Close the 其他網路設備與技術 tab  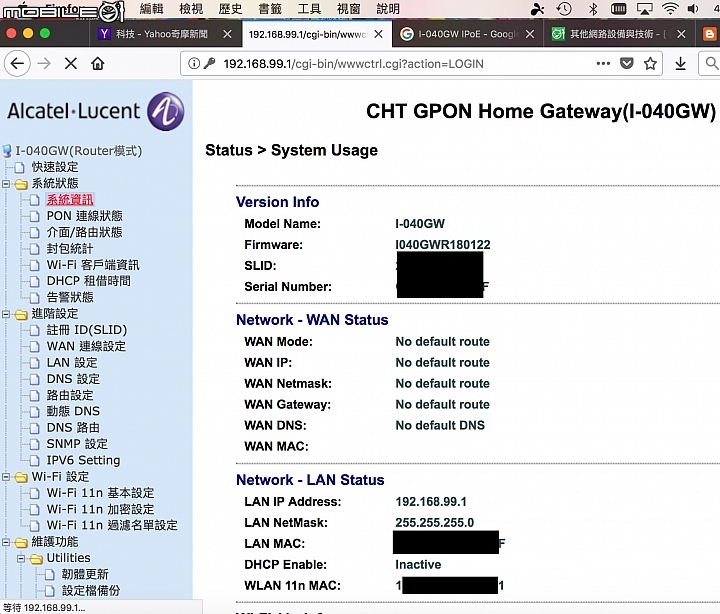(681, 34)
